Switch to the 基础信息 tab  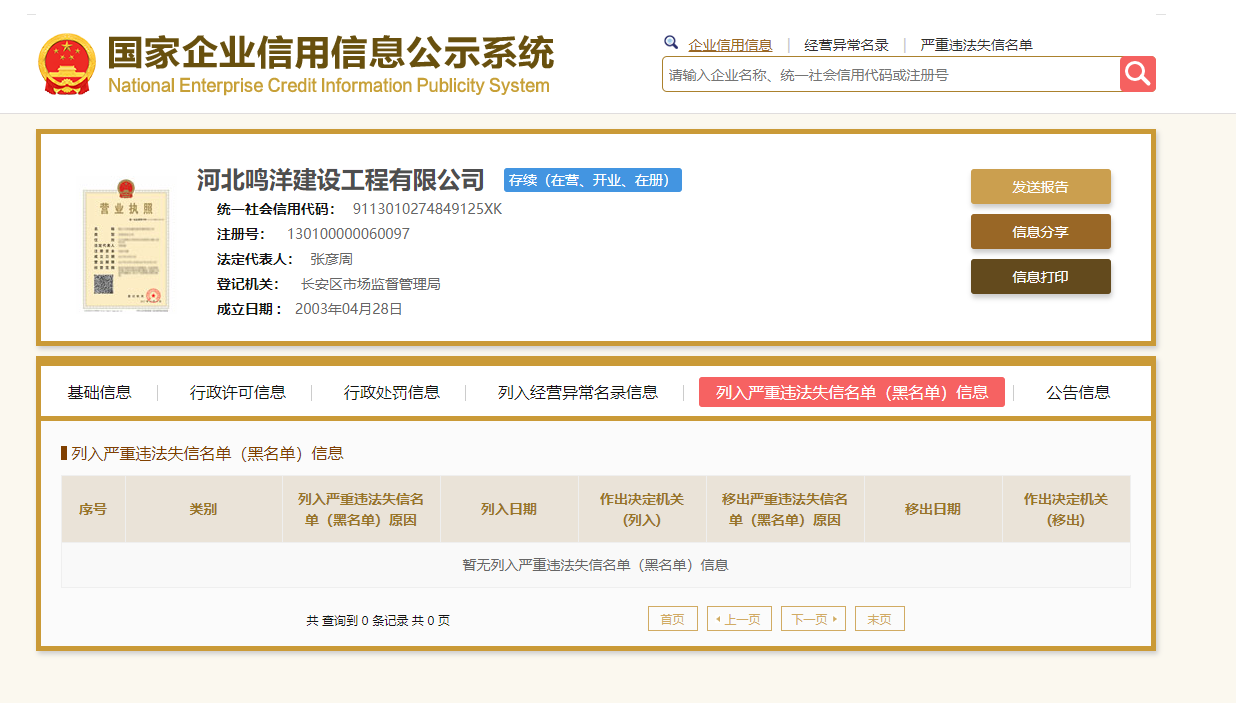pos(99,392)
